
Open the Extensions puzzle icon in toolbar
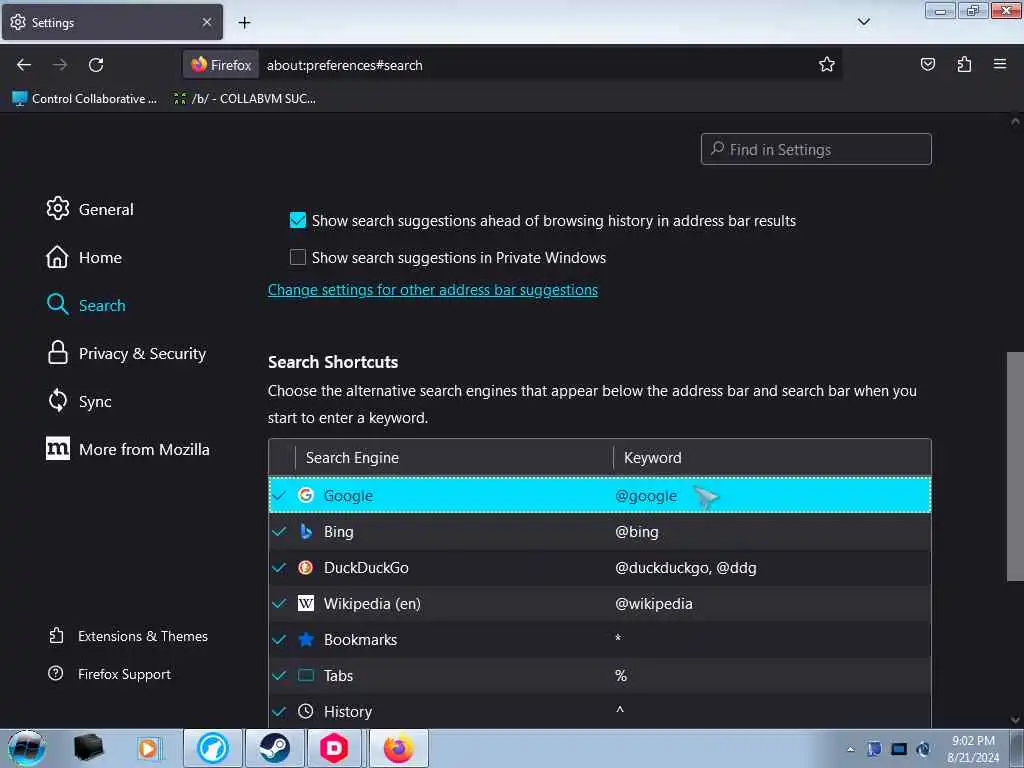tap(964, 64)
